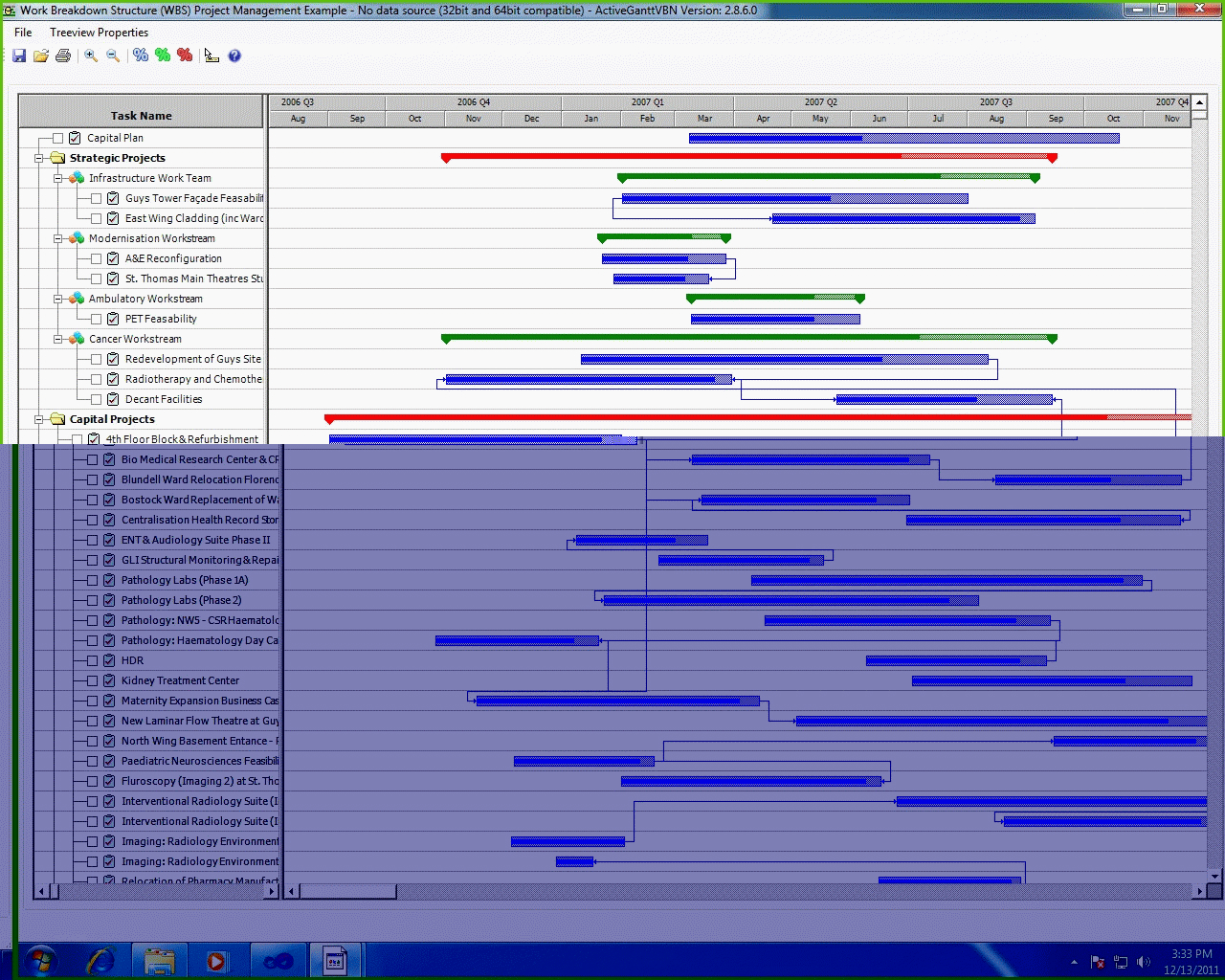This screenshot has width=1225, height=980.
Task: Click the red Strategic Projects summary bar
Action: pyautogui.click(x=670, y=156)
